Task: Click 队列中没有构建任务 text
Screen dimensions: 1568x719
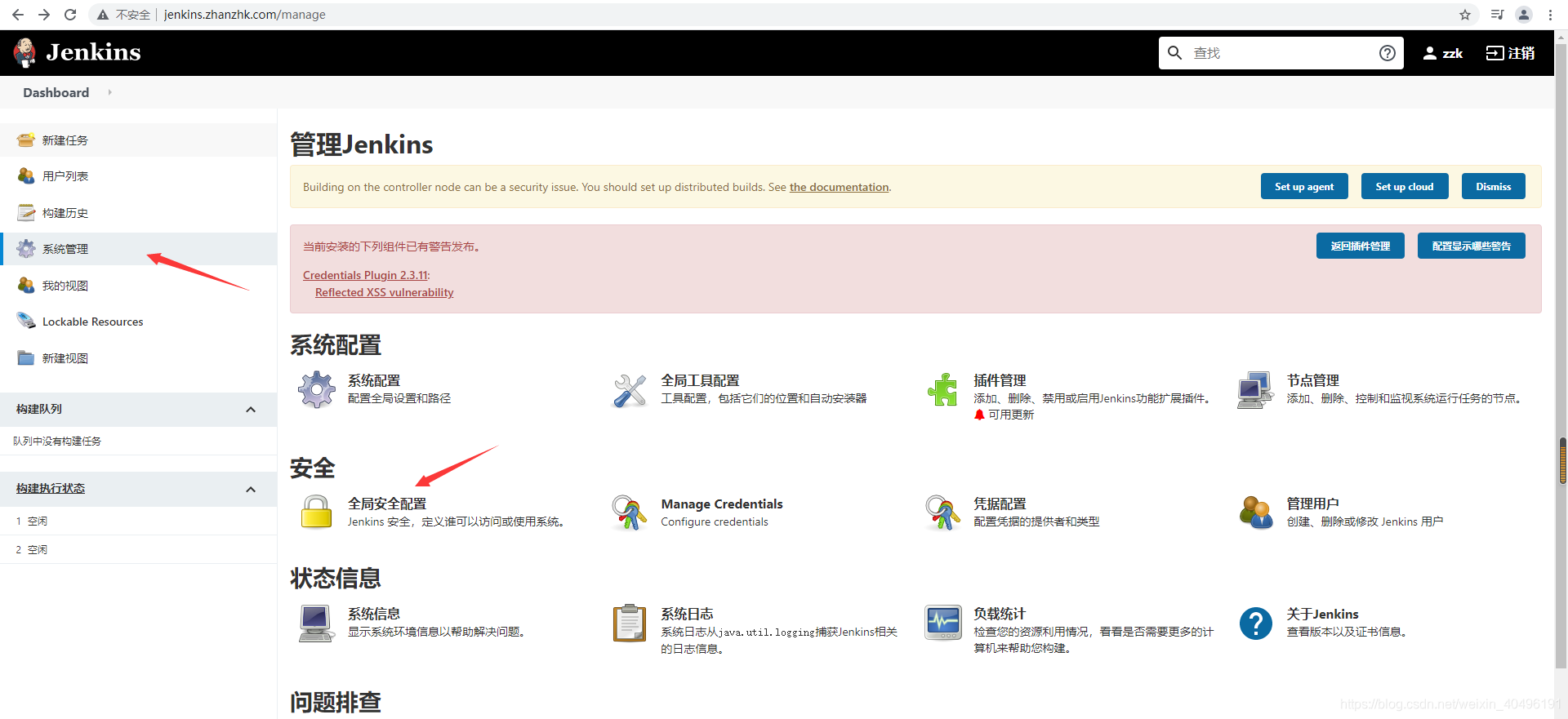Action: pyautogui.click(x=57, y=441)
